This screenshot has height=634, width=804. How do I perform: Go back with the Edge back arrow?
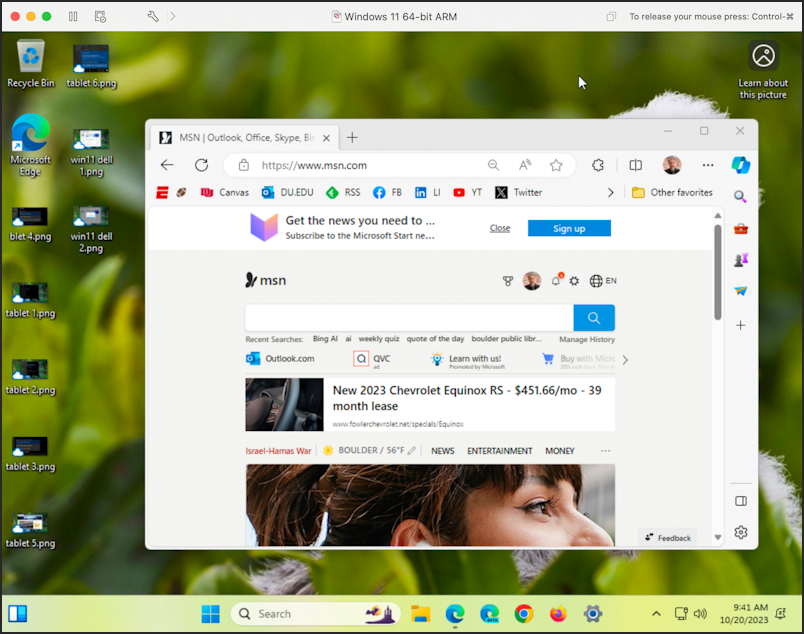pos(167,165)
